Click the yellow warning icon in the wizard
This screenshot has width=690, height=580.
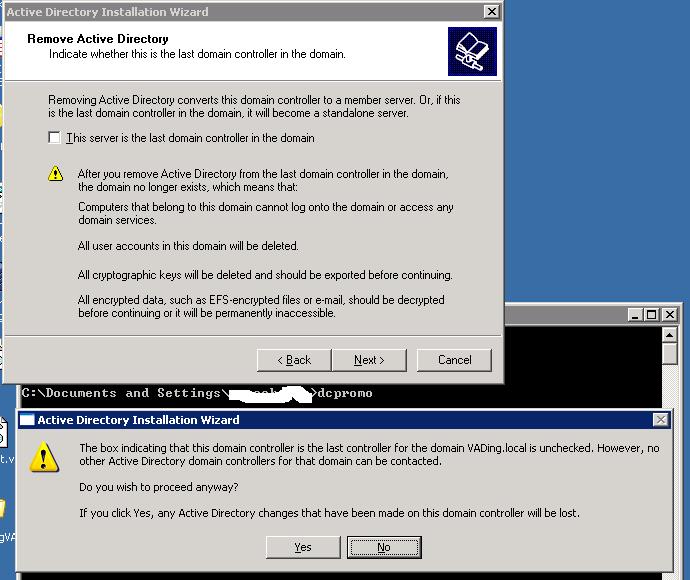(55, 173)
